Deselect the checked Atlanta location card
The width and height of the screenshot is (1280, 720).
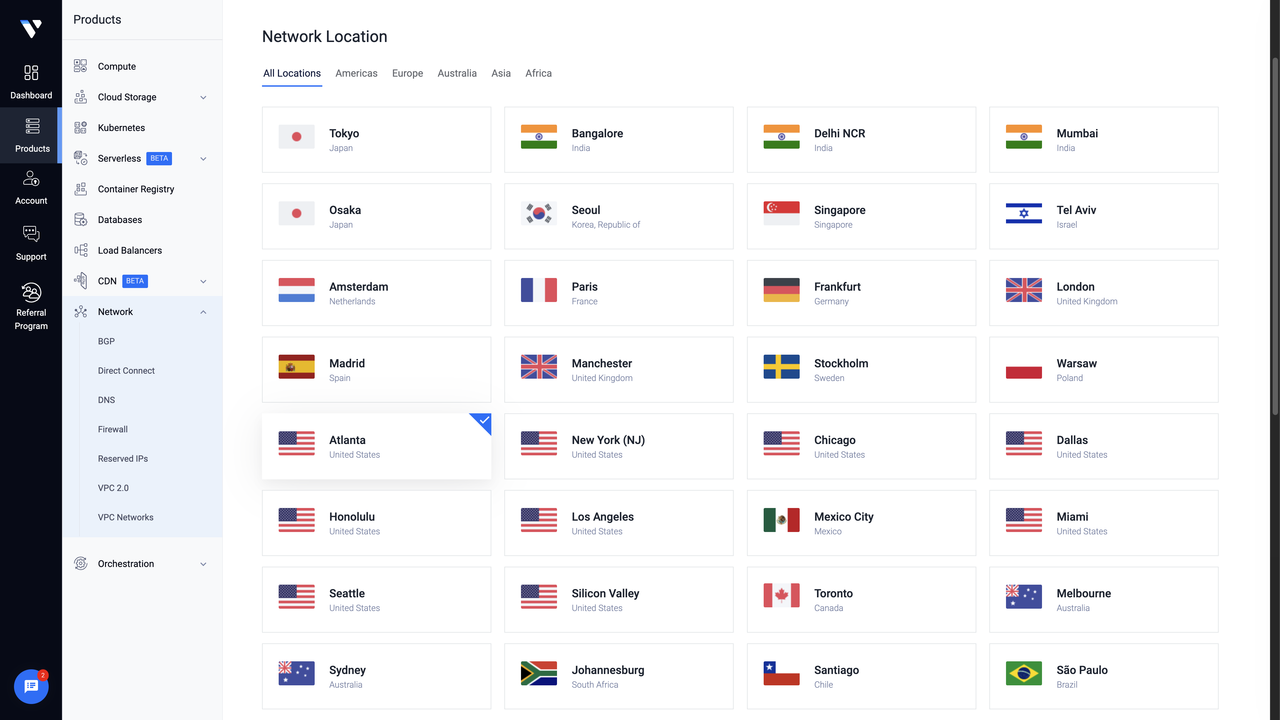pos(376,446)
